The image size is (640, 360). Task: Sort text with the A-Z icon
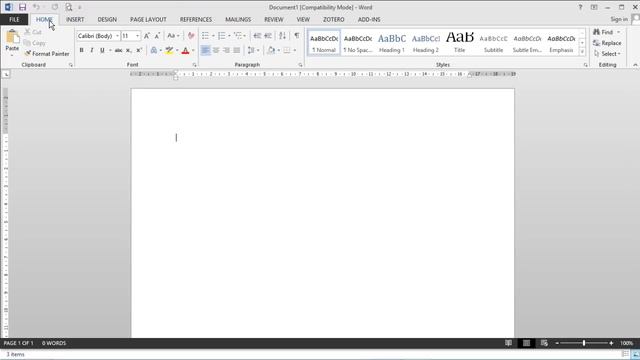tap(282, 36)
